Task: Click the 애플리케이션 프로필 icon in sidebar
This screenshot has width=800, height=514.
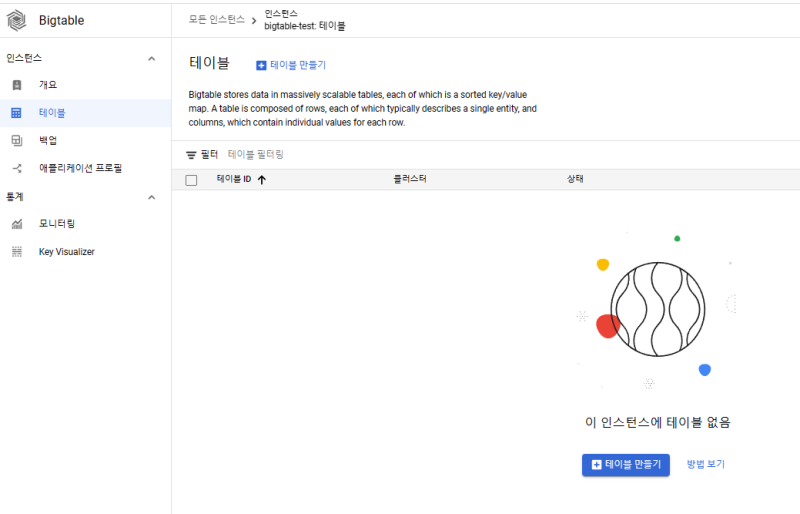Action: coord(17,168)
